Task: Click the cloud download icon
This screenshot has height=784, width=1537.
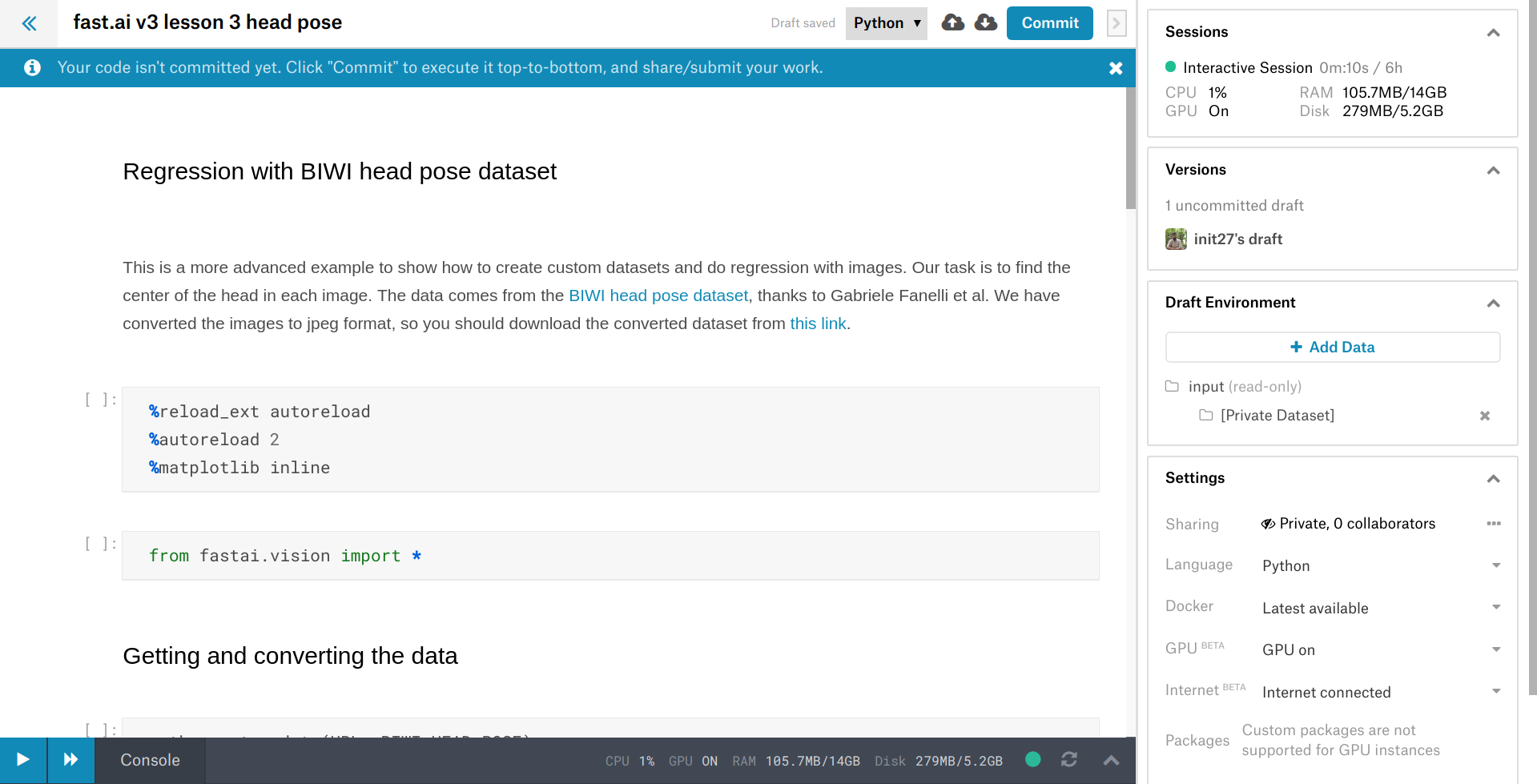Action: 985,22
